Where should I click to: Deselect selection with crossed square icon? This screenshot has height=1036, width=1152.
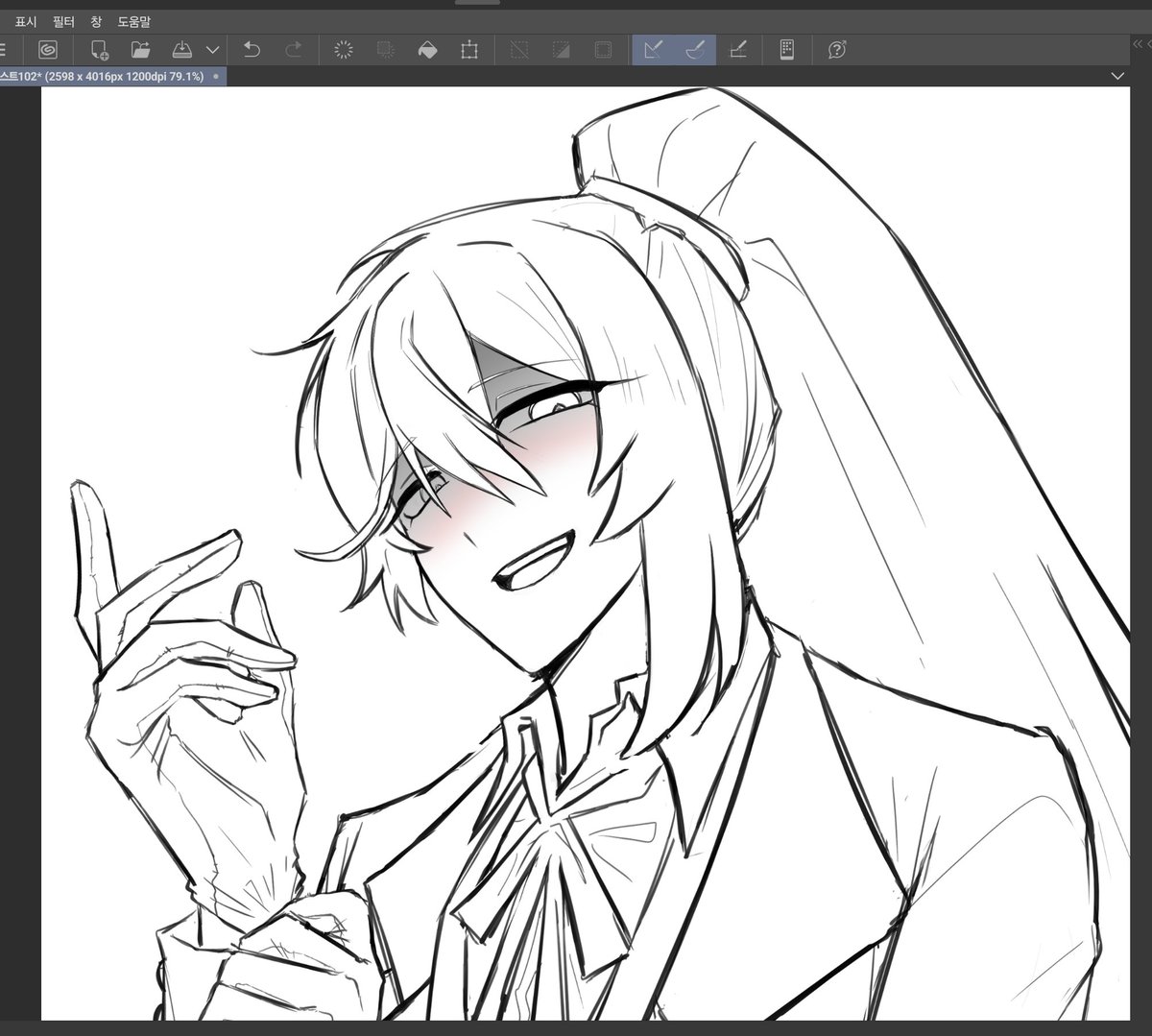pyautogui.click(x=519, y=50)
